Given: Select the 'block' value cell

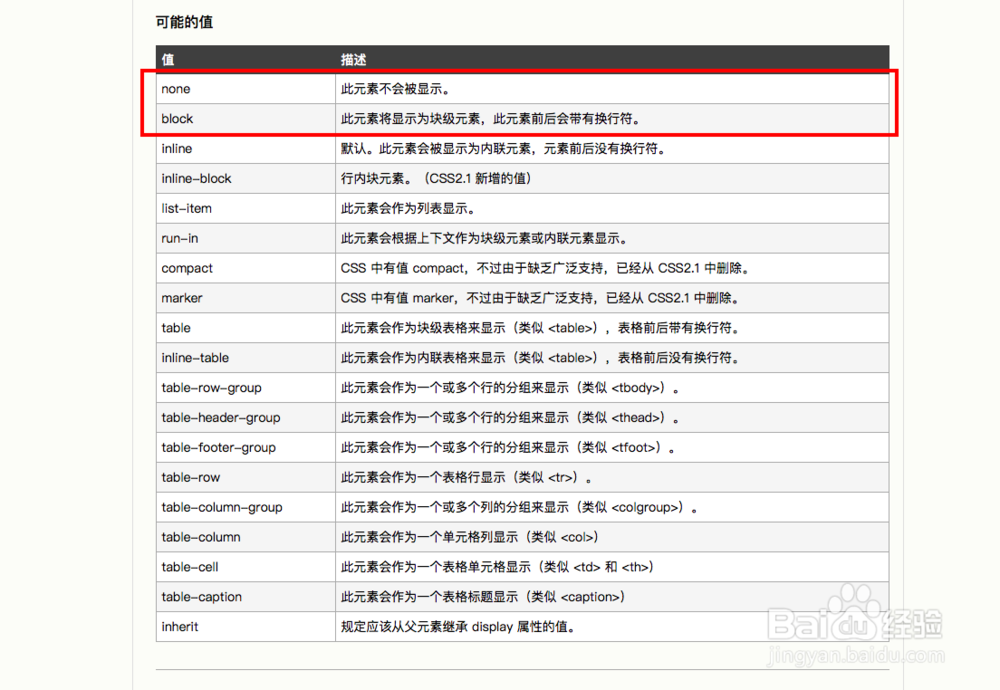Looking at the screenshot, I should (x=246, y=119).
